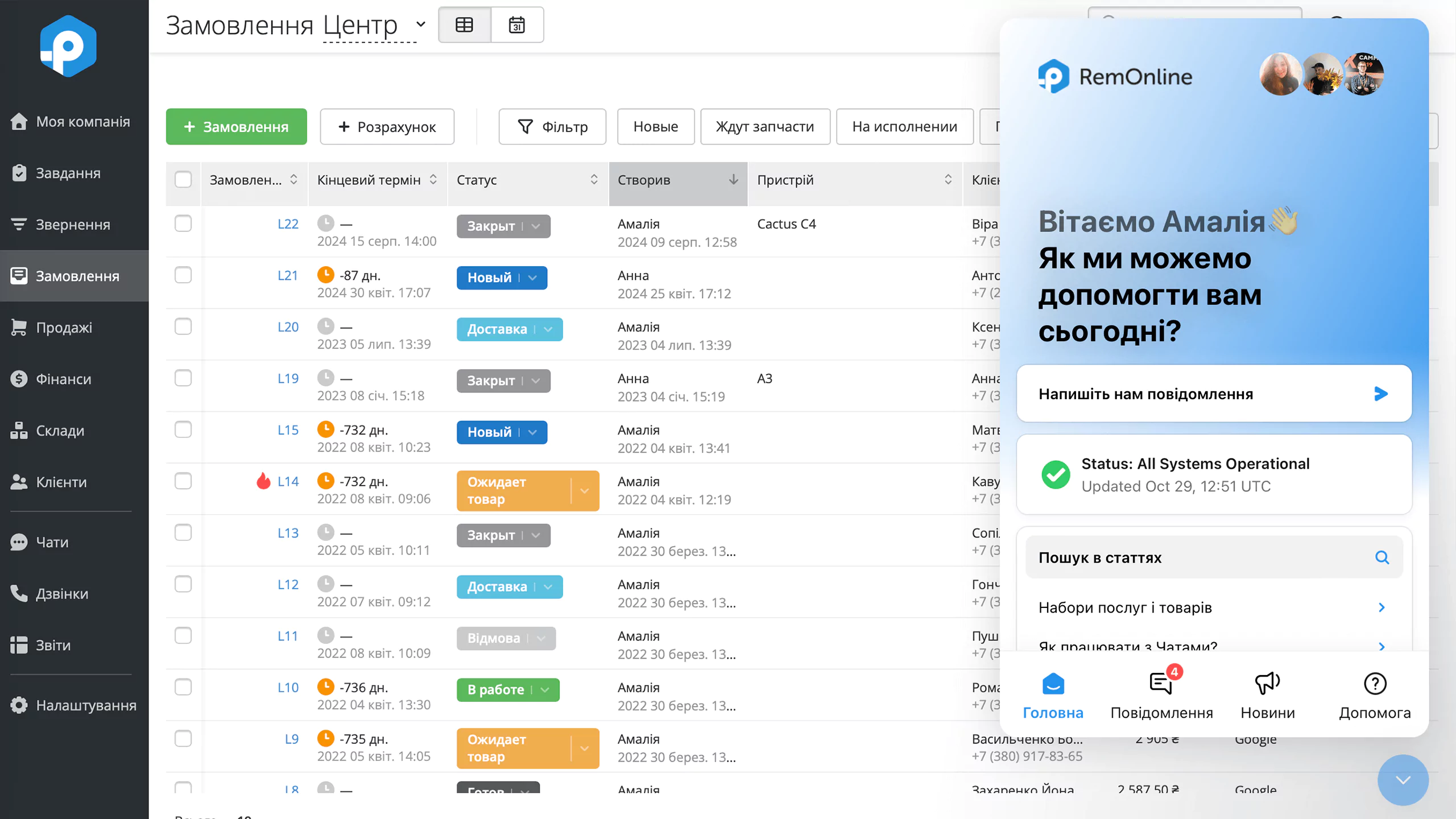Sort by Кінцевий термін column
This screenshot has height=819, width=1456.
pyautogui.click(x=378, y=180)
